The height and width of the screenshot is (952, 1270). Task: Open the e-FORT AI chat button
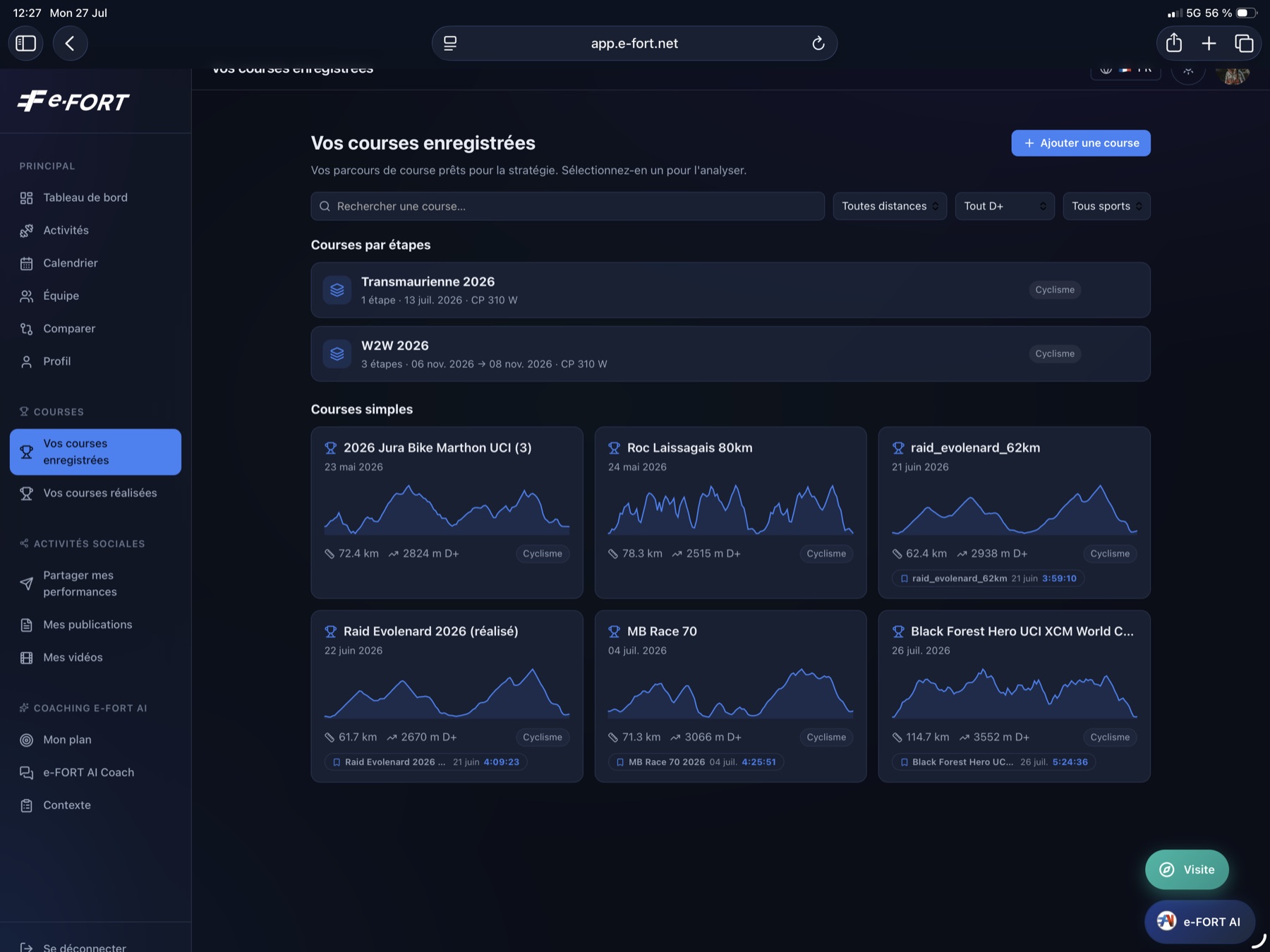tap(1199, 922)
